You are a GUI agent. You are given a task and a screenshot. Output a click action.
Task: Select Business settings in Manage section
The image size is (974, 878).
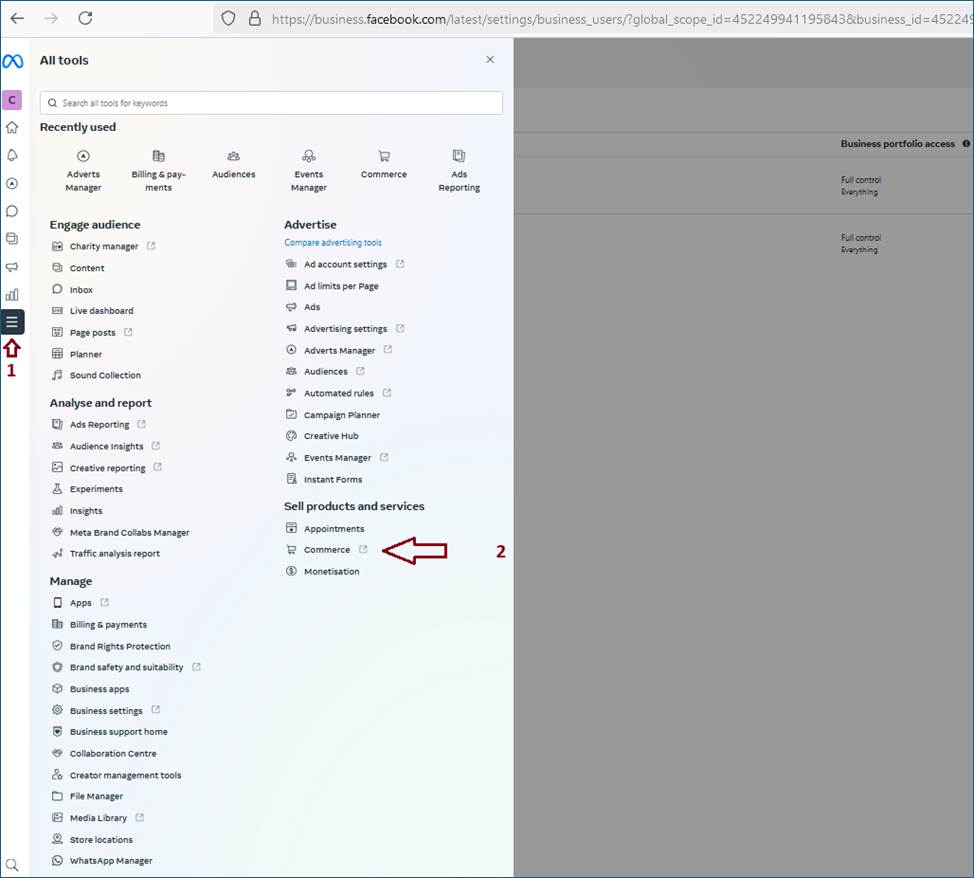(106, 711)
